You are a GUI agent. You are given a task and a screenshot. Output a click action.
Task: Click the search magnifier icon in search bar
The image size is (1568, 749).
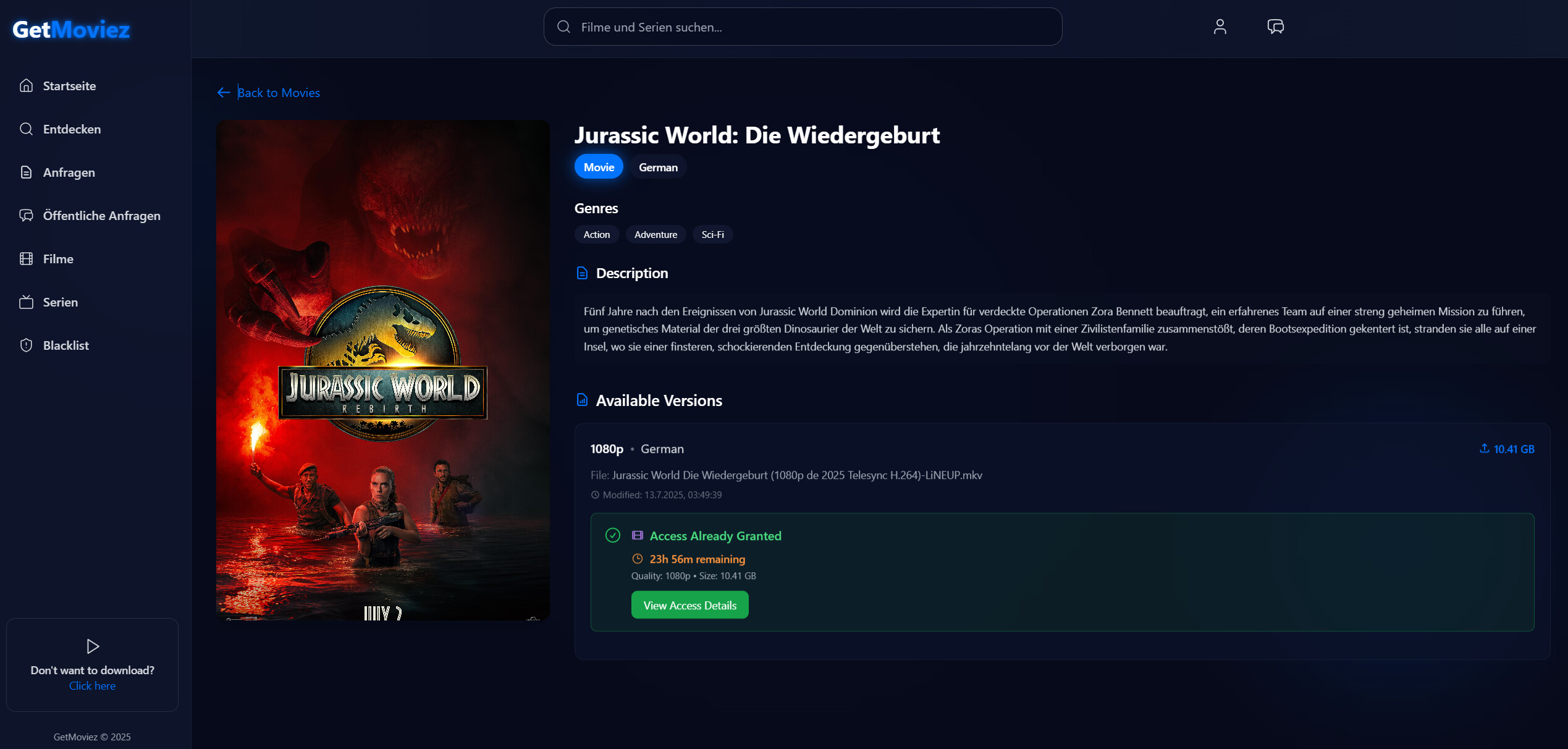click(x=563, y=27)
